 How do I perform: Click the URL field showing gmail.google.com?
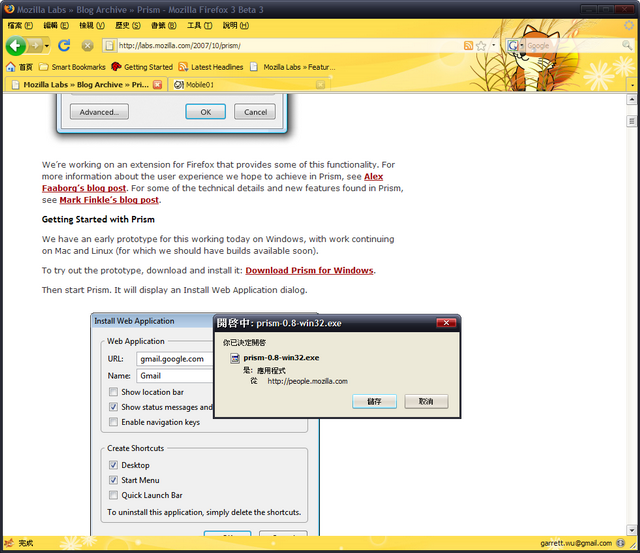pos(175,359)
